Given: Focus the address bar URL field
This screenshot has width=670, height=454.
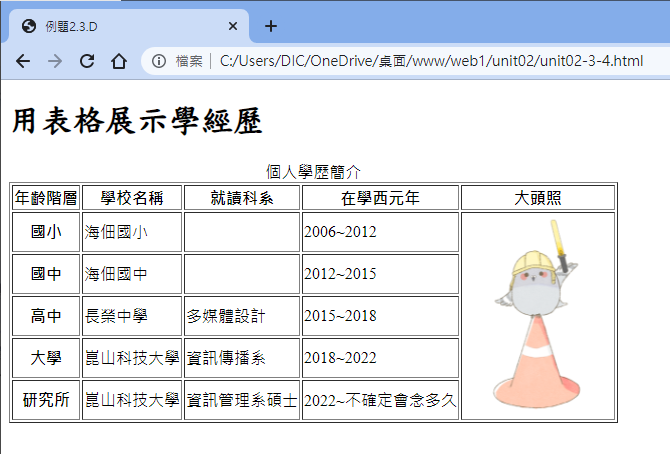Looking at the screenshot, I should [430, 62].
